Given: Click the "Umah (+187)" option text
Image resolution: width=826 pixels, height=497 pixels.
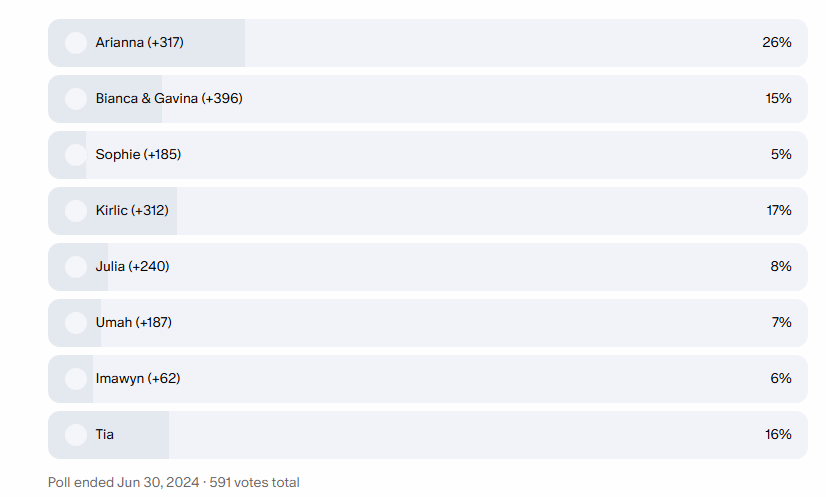Looking at the screenshot, I should pos(134,323).
